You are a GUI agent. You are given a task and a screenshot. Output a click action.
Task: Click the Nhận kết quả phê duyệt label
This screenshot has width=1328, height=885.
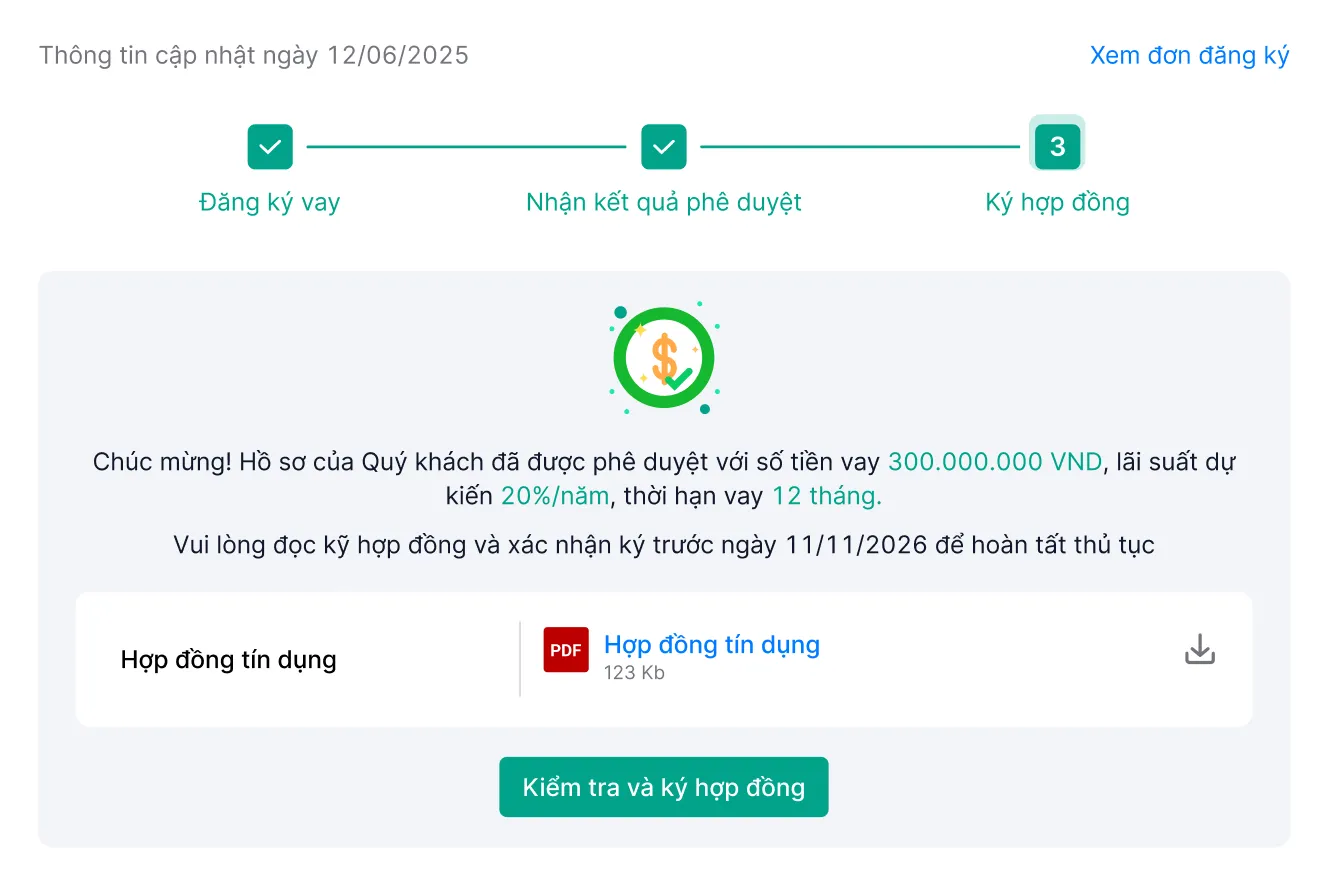pyautogui.click(x=664, y=202)
